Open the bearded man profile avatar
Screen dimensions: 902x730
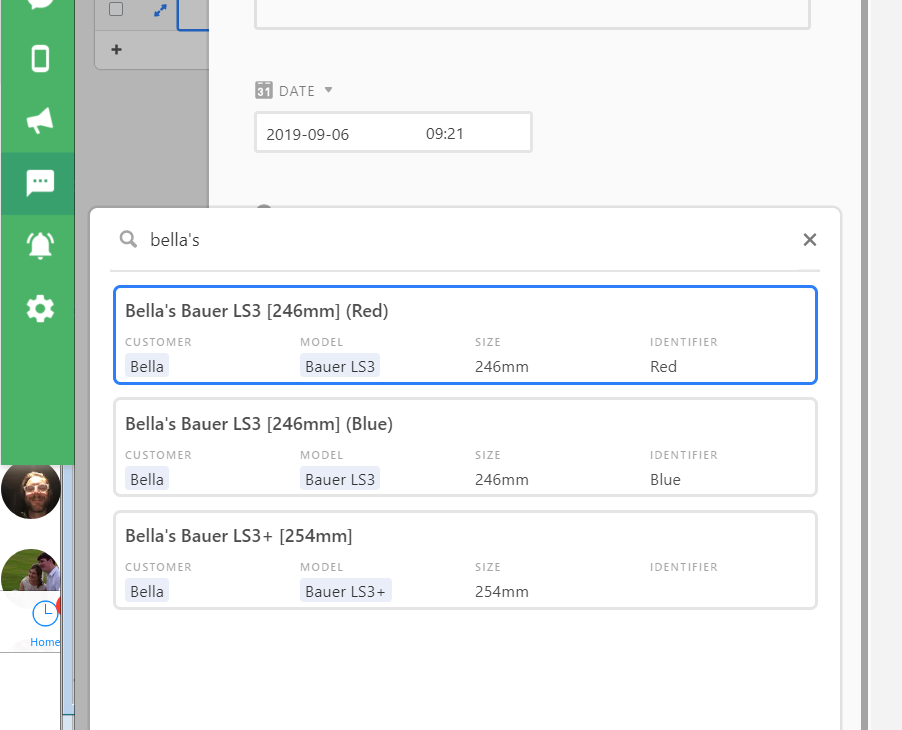coord(31,490)
